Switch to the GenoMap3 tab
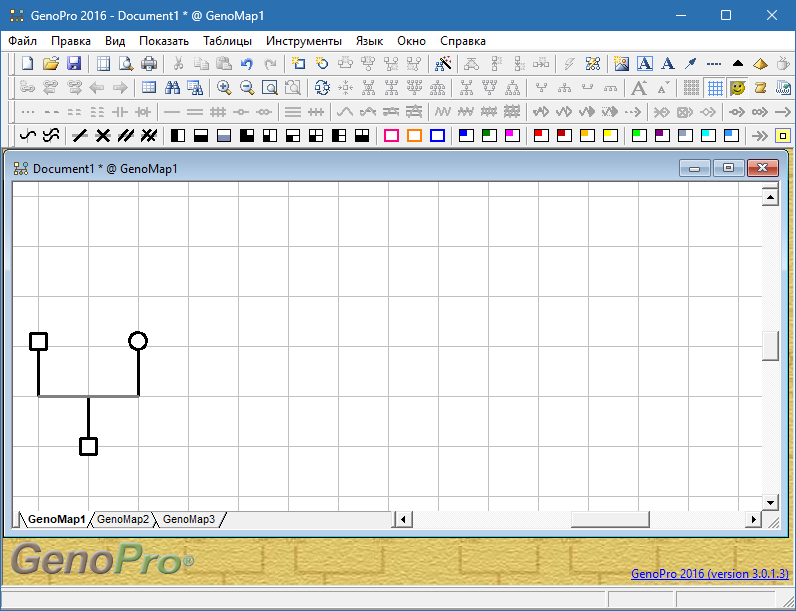The image size is (796, 611). 189,519
